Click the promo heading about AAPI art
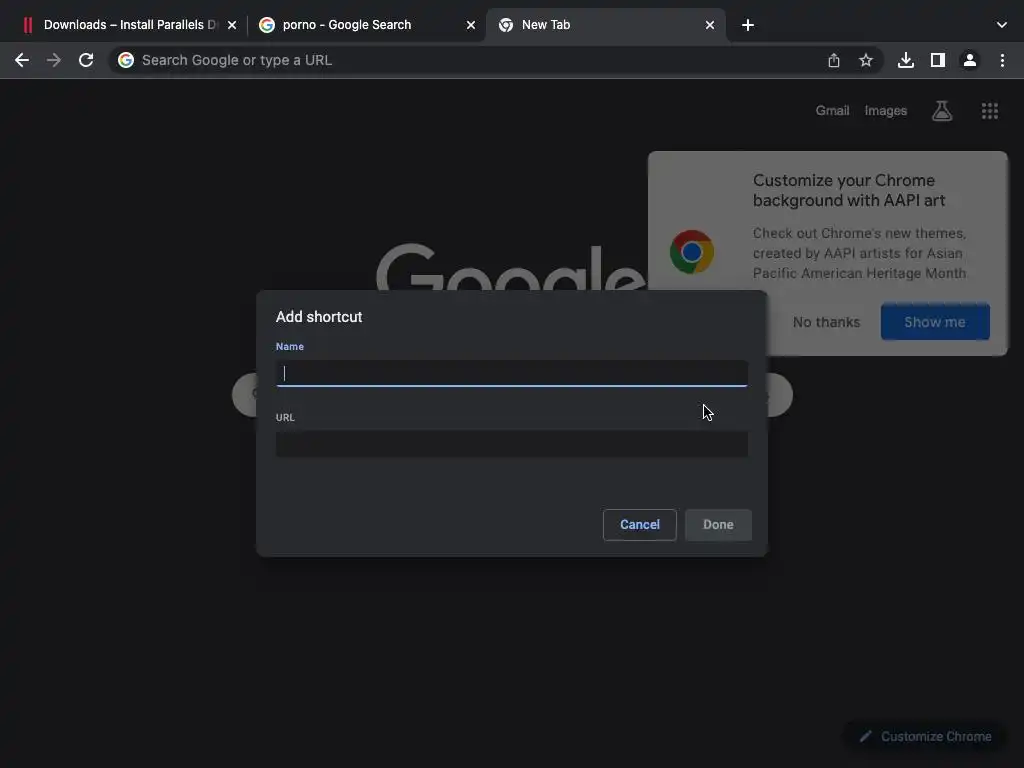The height and width of the screenshot is (768, 1024). tap(848, 190)
